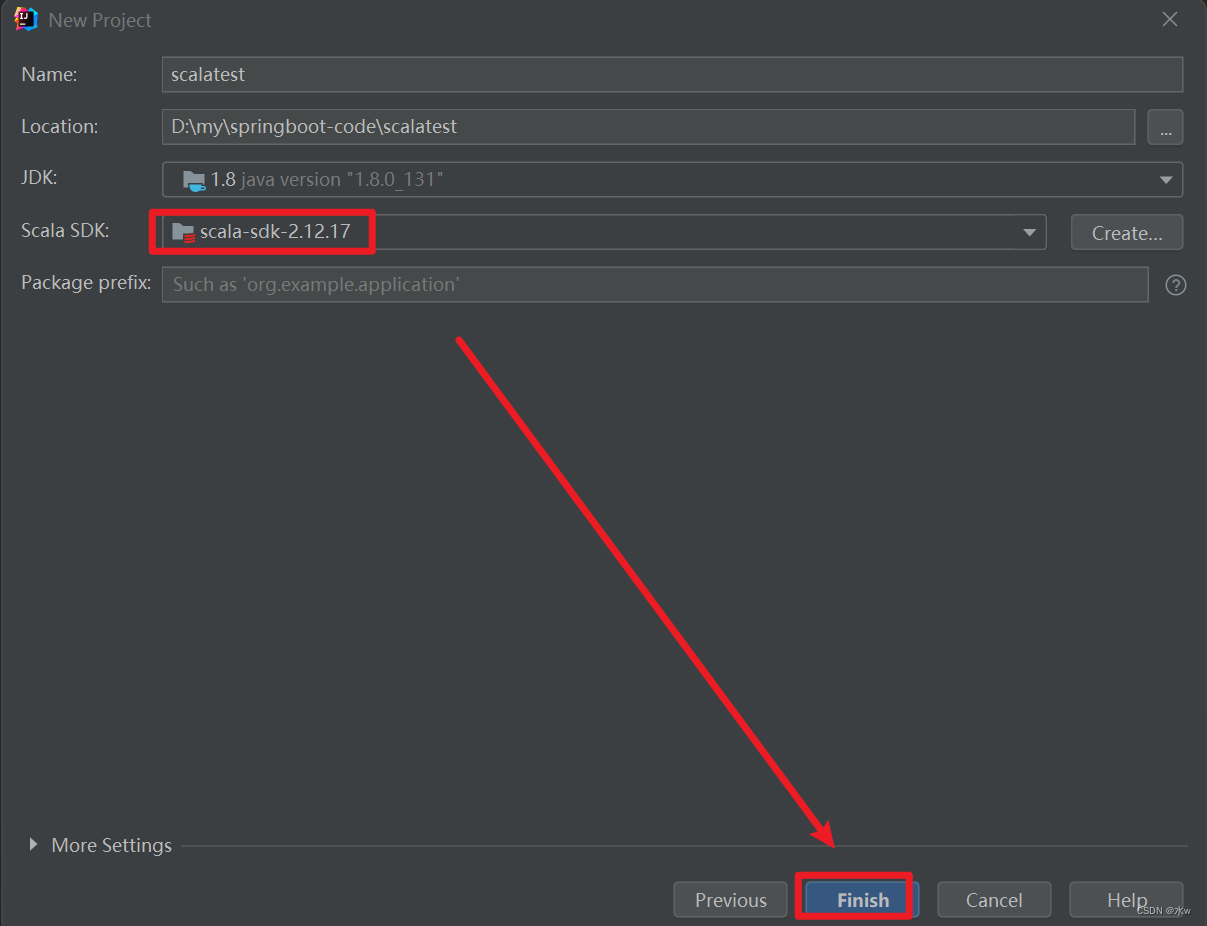The width and height of the screenshot is (1207, 926).
Task: Open the browse '...' button for Location
Action: (x=1165, y=127)
